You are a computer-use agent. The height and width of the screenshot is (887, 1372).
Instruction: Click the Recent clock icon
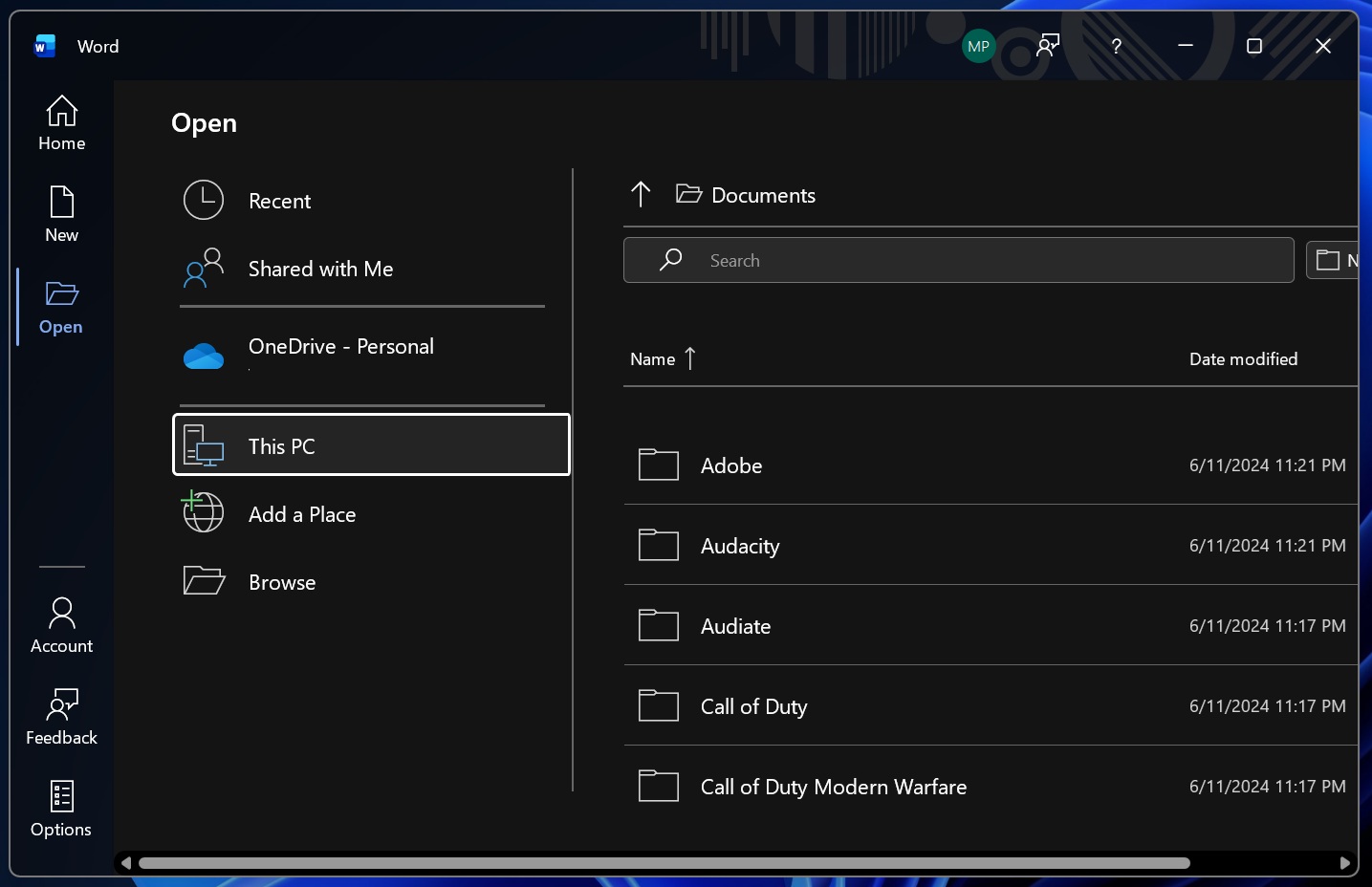[204, 201]
